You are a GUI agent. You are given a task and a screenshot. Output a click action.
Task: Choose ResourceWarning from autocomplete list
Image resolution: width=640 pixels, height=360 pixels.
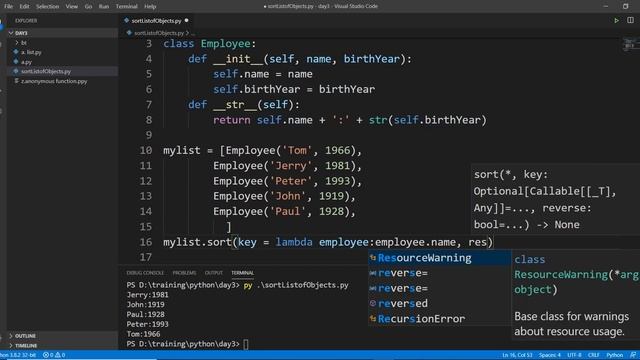tap(440, 258)
